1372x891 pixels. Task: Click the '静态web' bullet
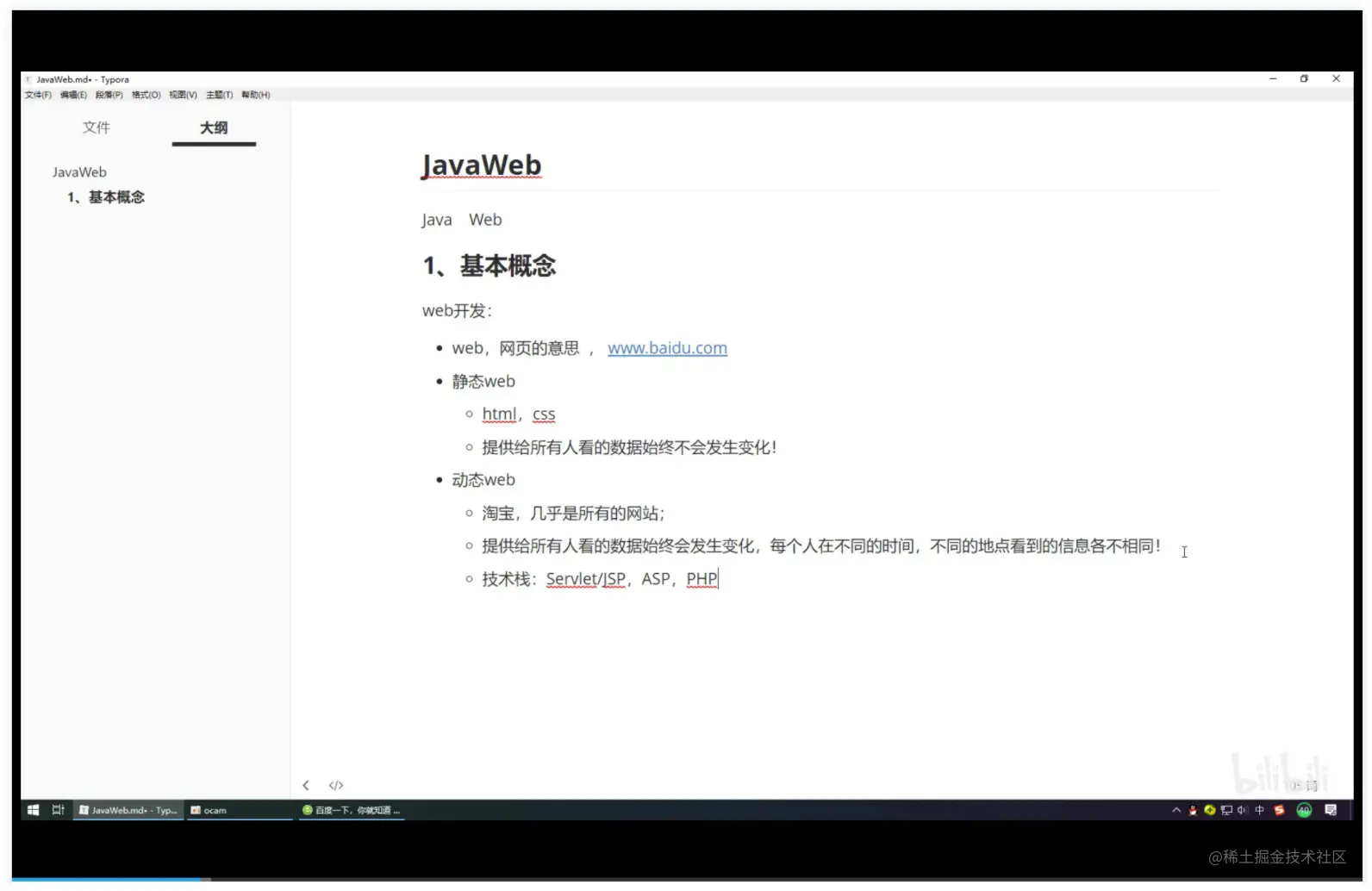point(483,381)
